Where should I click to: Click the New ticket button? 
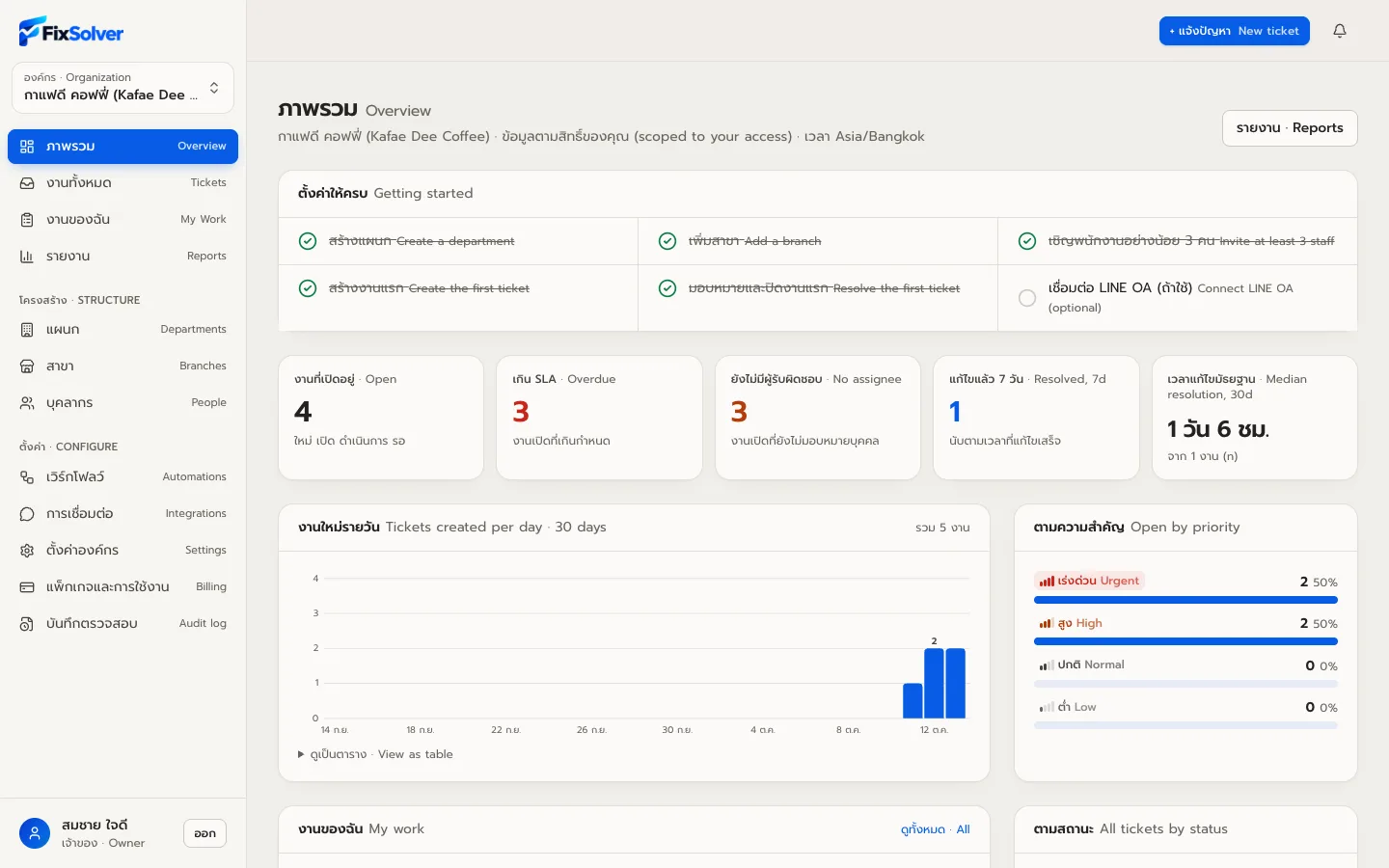click(1234, 31)
